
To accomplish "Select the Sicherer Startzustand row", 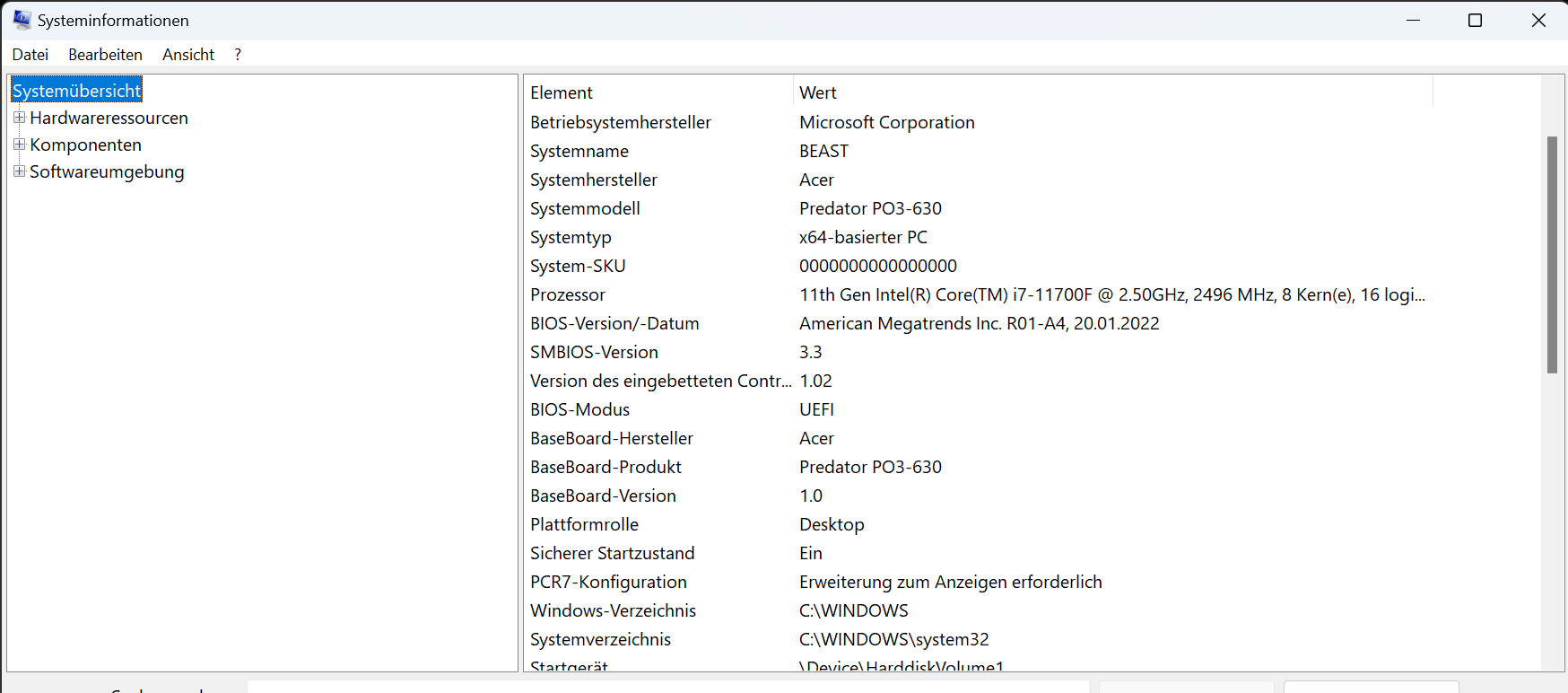I will click(612, 553).
